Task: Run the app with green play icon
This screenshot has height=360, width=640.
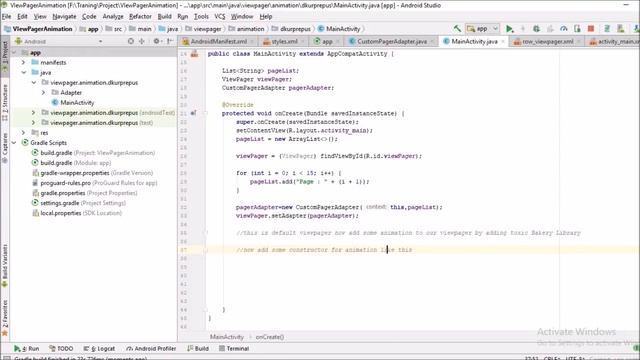Action: tap(509, 29)
